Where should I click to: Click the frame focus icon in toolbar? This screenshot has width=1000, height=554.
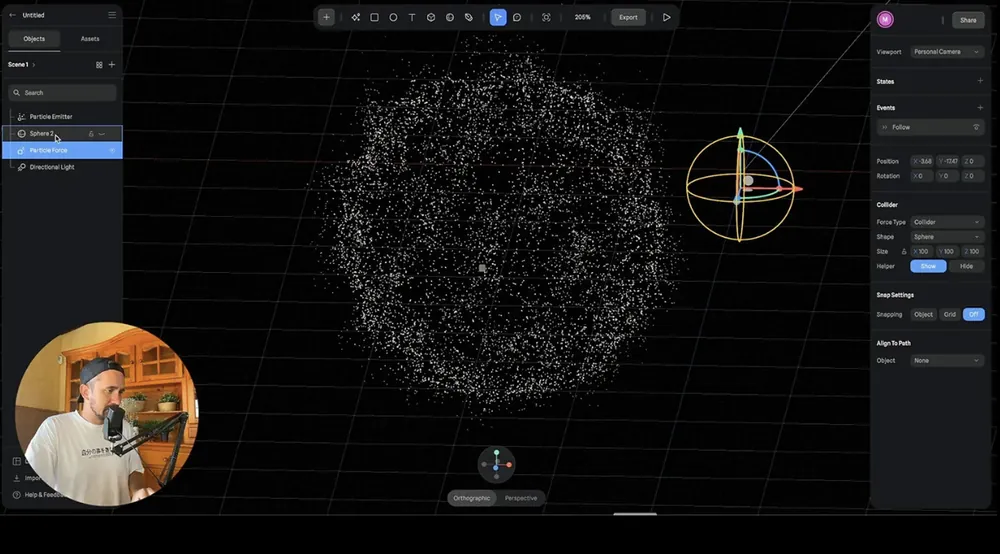546,17
